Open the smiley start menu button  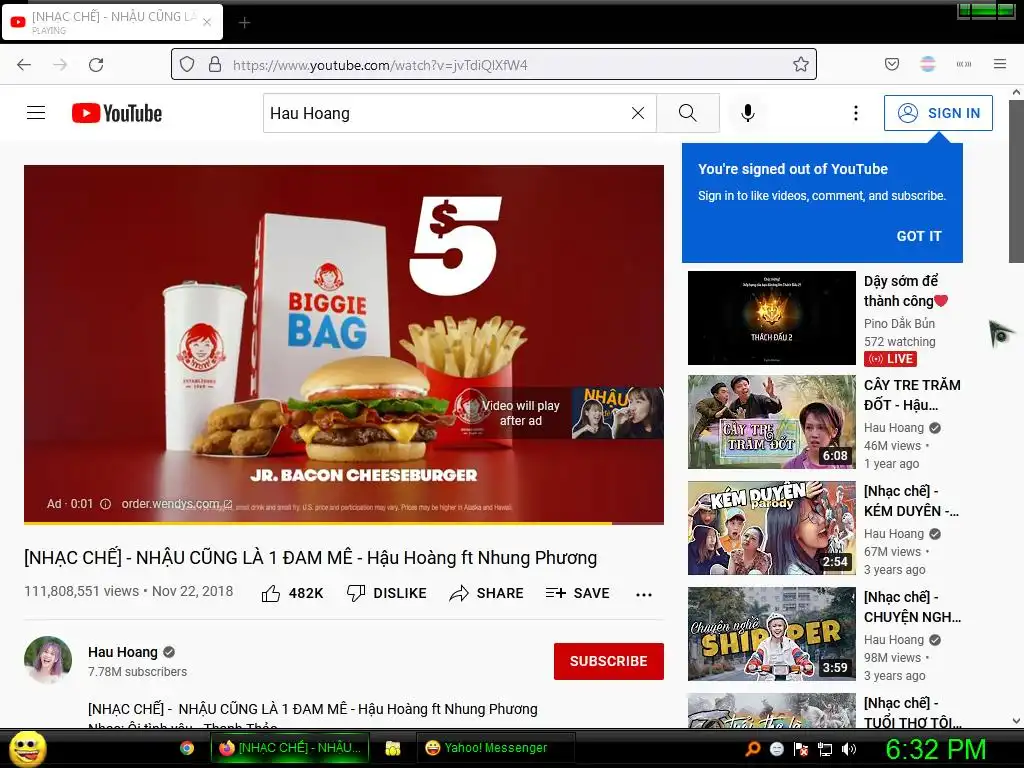point(27,748)
